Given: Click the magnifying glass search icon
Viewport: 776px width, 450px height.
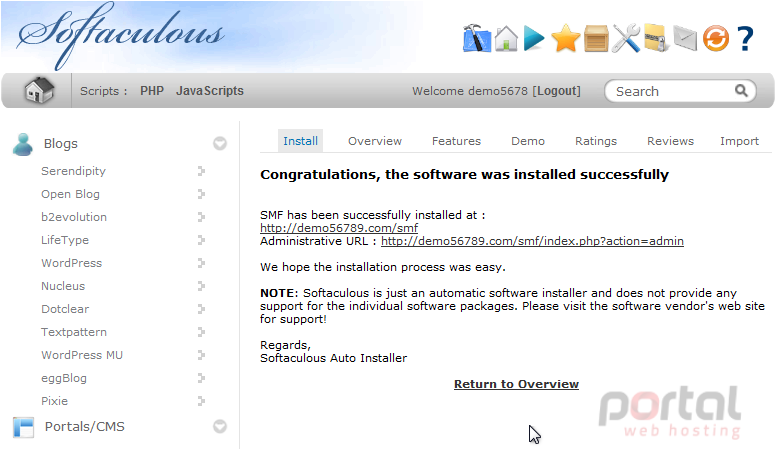Looking at the screenshot, I should click(741, 91).
